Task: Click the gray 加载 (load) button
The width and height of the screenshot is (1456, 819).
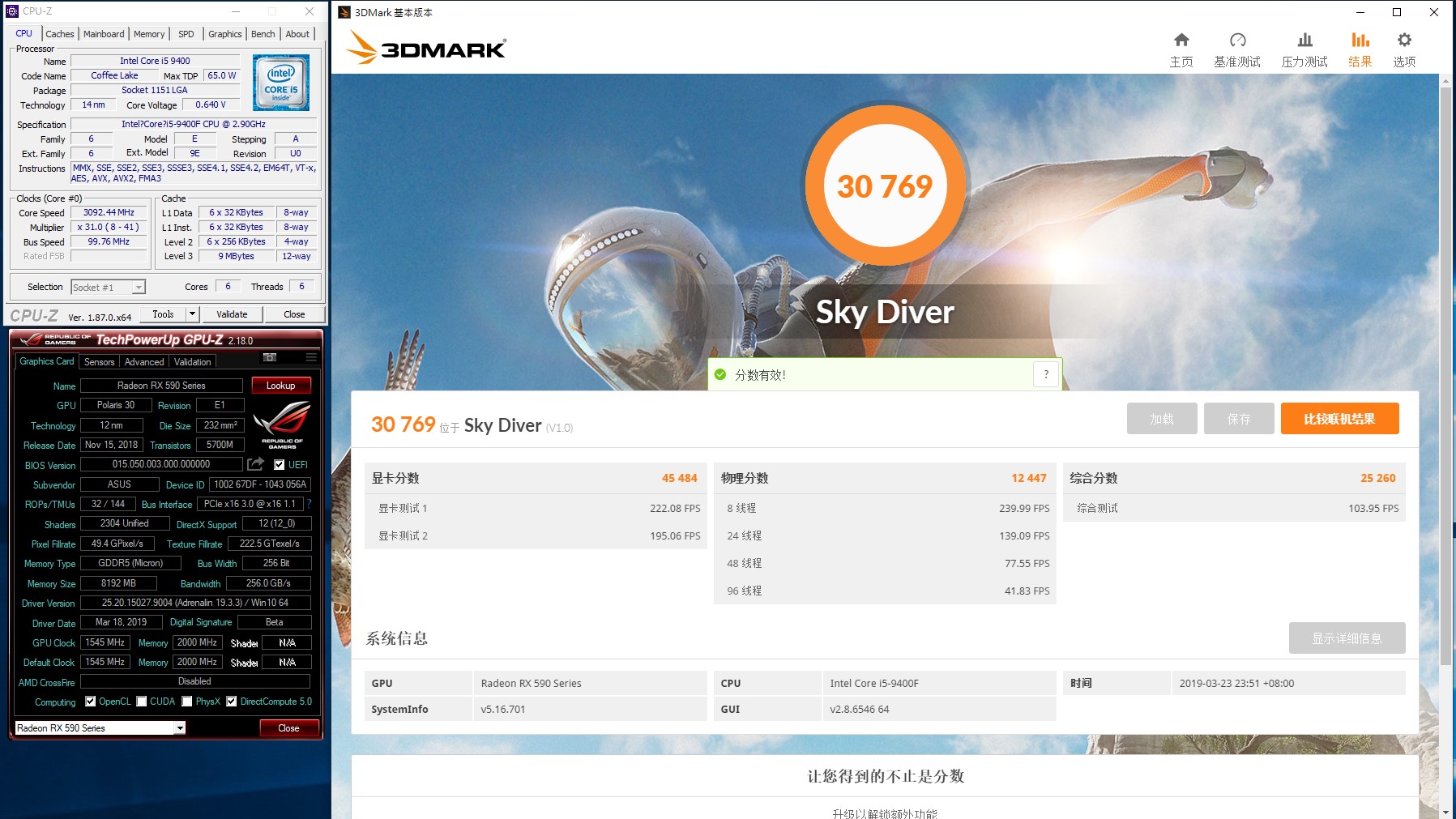Action: coord(1161,419)
